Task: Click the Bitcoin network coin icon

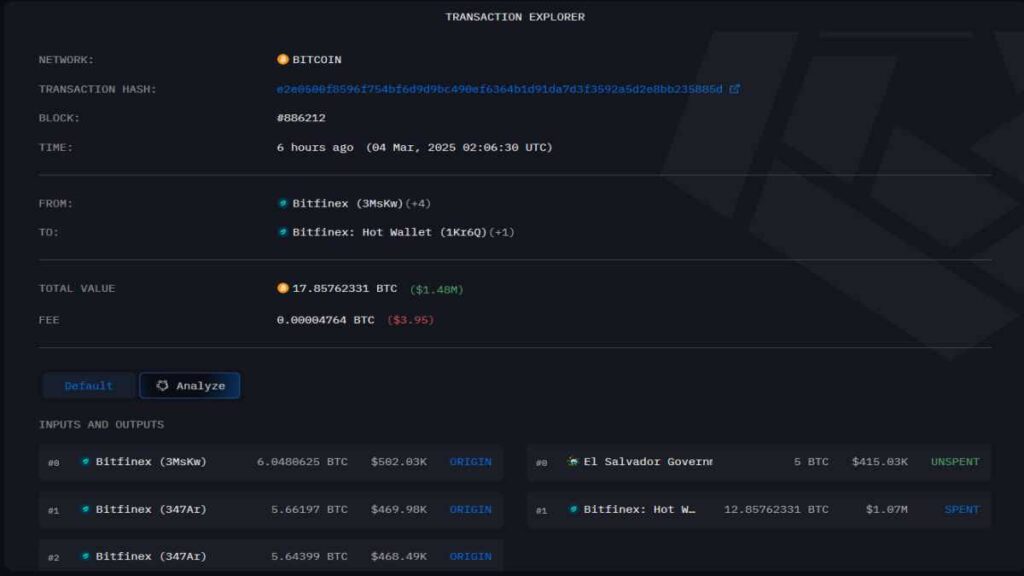Action: click(283, 59)
